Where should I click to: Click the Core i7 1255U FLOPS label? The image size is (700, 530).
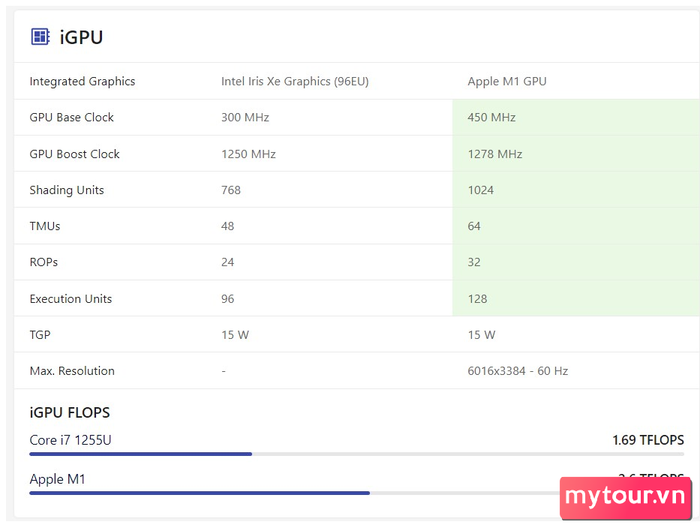(x=70, y=440)
